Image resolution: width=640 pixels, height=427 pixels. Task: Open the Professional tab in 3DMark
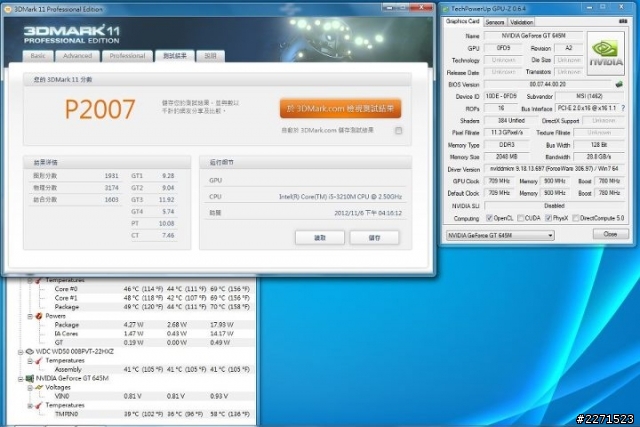coord(127,56)
